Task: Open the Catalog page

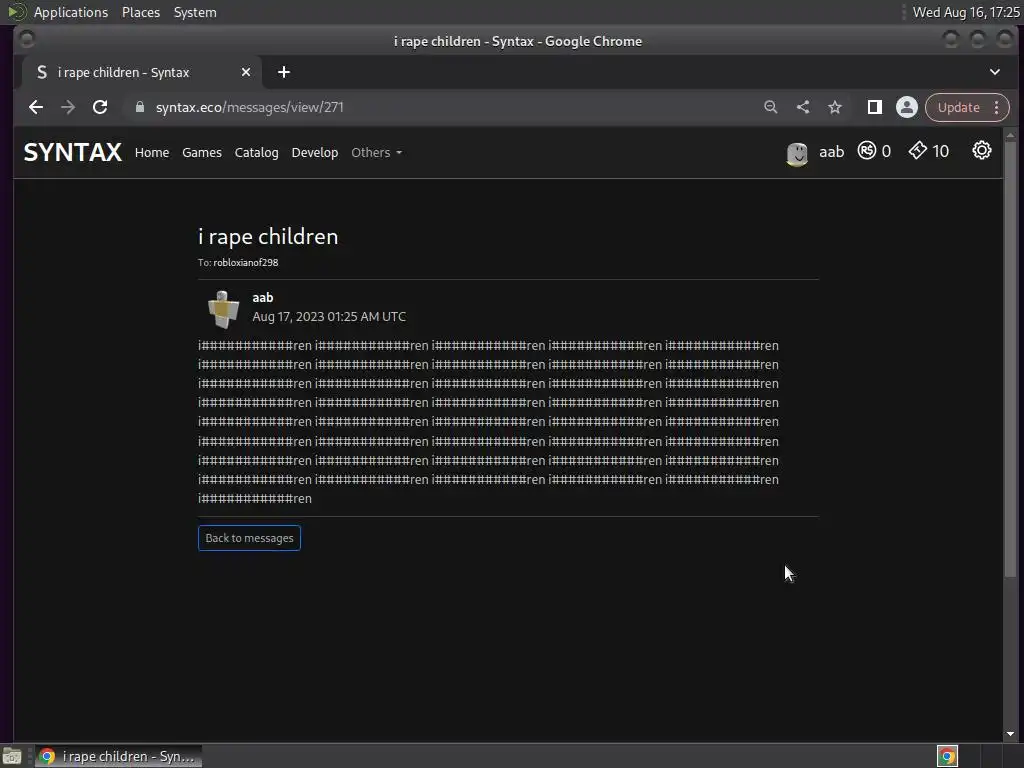Action: (x=257, y=152)
